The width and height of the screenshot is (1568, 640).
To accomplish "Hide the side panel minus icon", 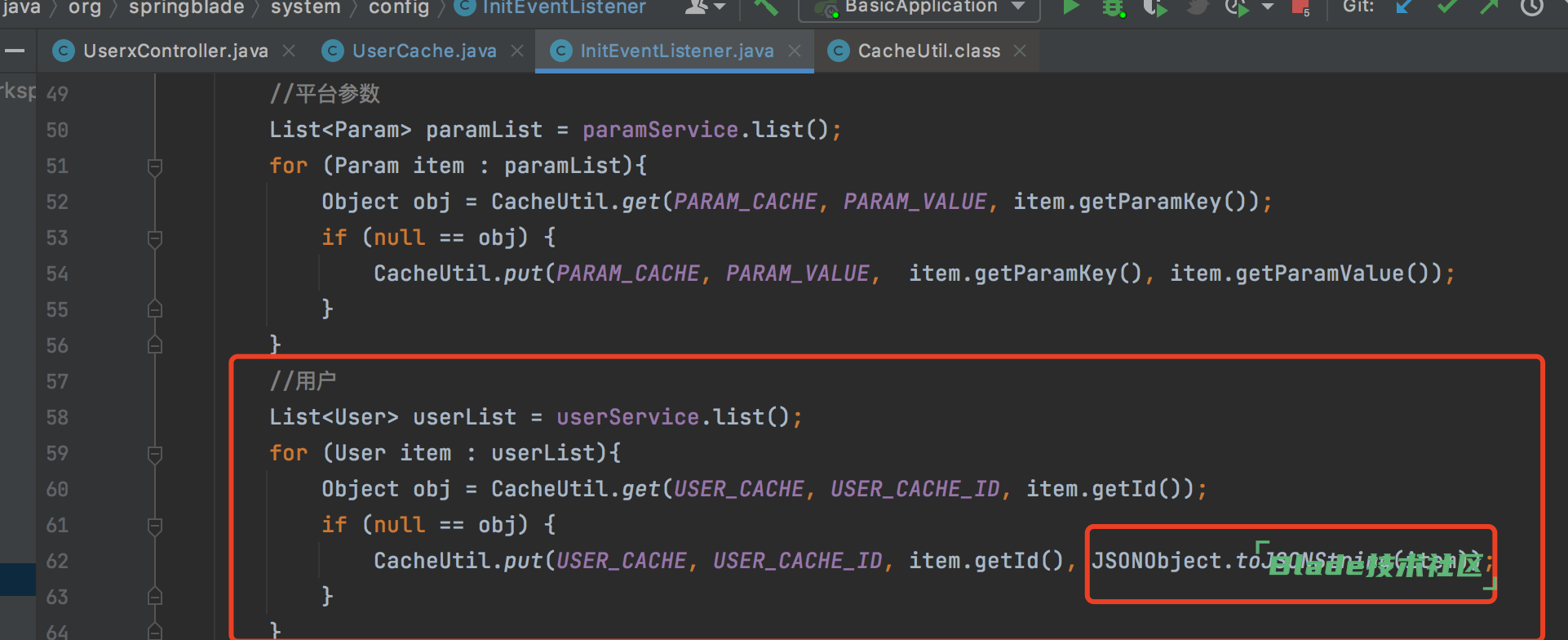I will pyautogui.click(x=14, y=51).
